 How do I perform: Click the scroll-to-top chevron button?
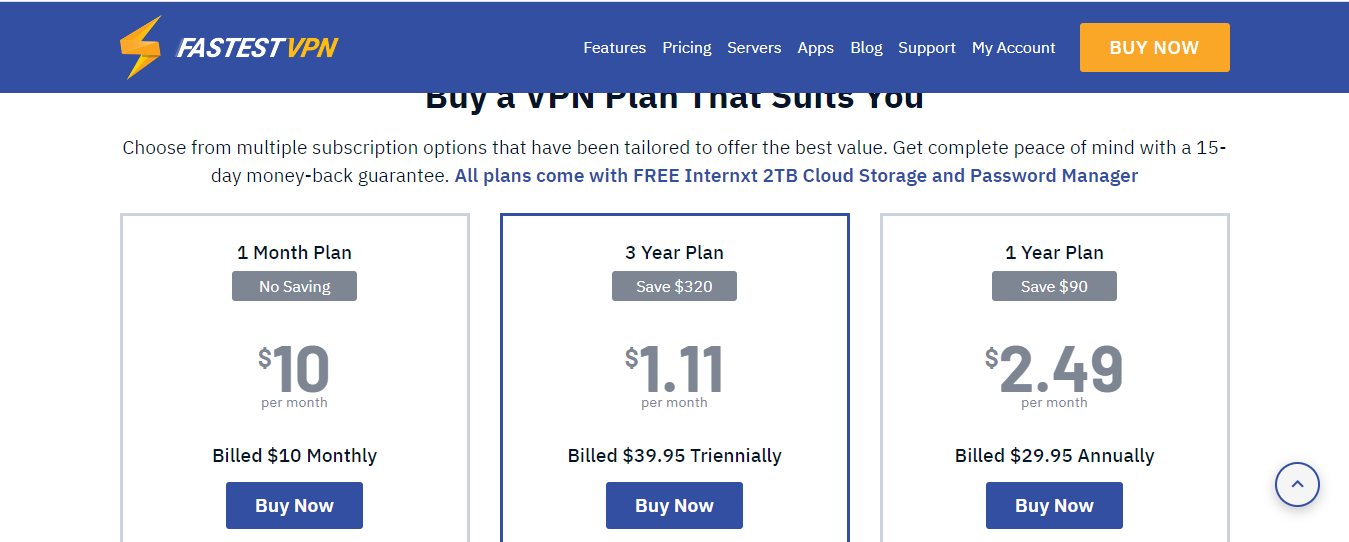1297,485
